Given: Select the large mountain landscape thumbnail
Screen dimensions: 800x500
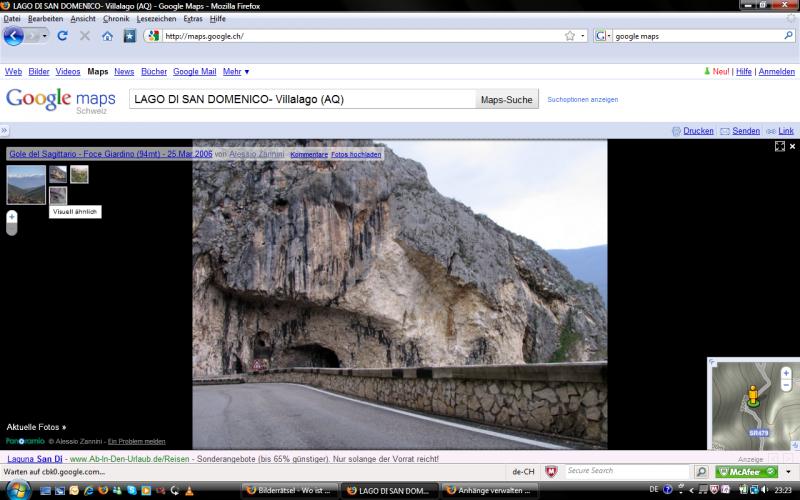Looking at the screenshot, I should 26,185.
